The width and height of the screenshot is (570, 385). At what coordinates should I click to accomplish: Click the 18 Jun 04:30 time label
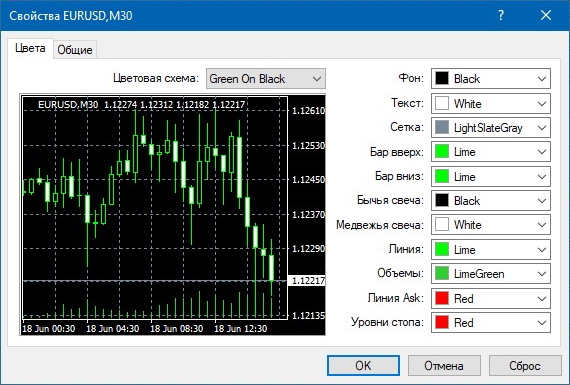tap(113, 329)
